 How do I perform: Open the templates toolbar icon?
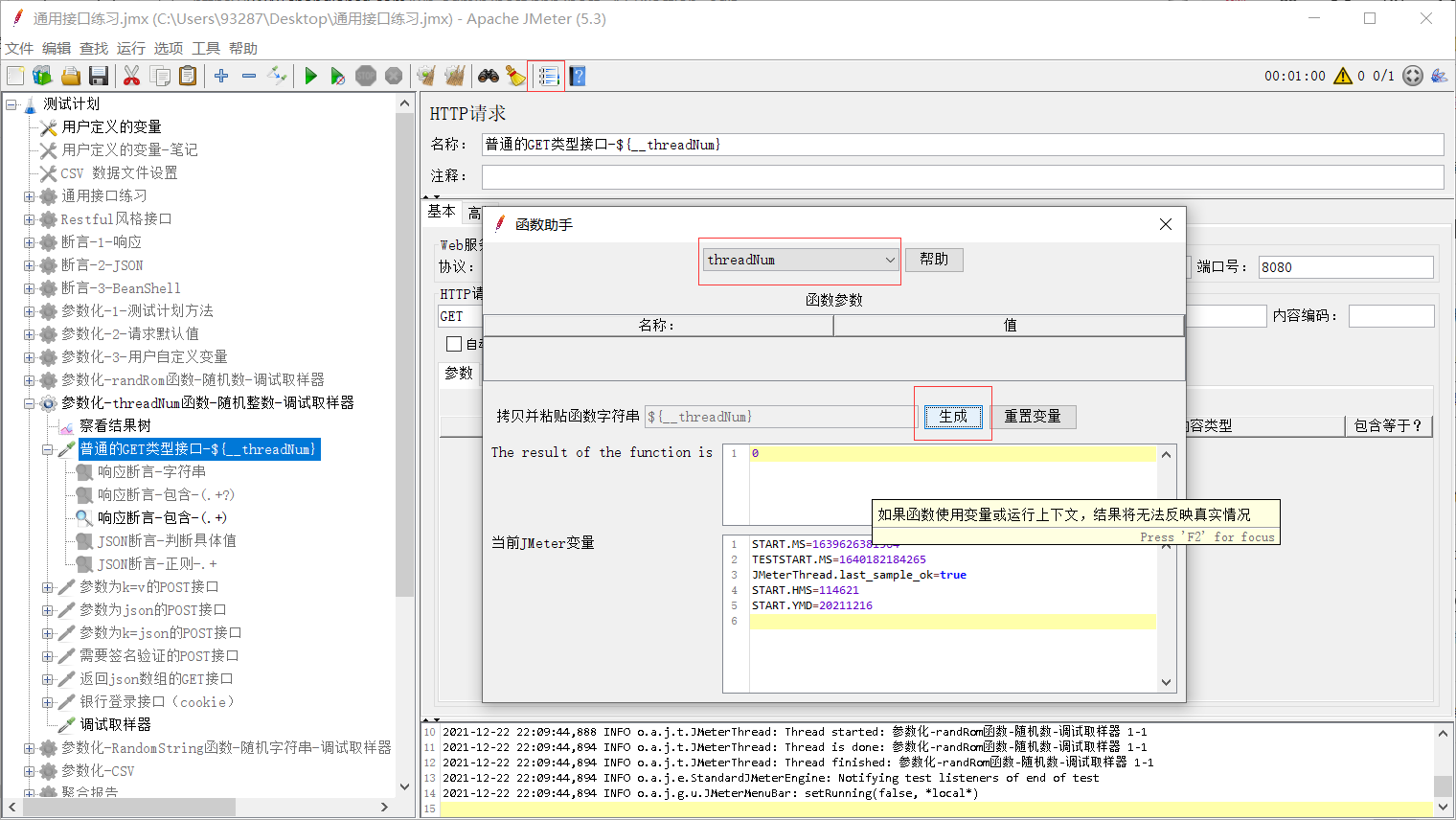[42, 76]
